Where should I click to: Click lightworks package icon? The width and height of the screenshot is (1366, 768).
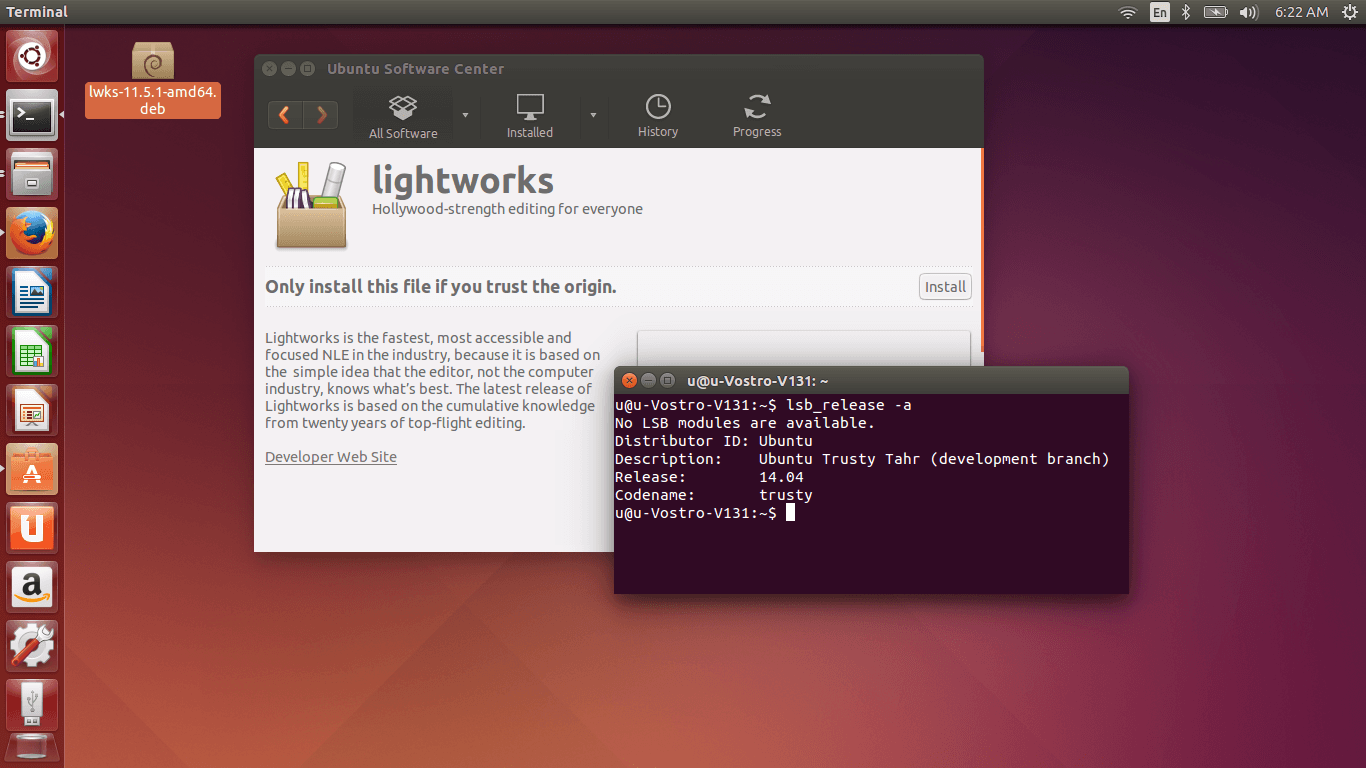(x=311, y=205)
